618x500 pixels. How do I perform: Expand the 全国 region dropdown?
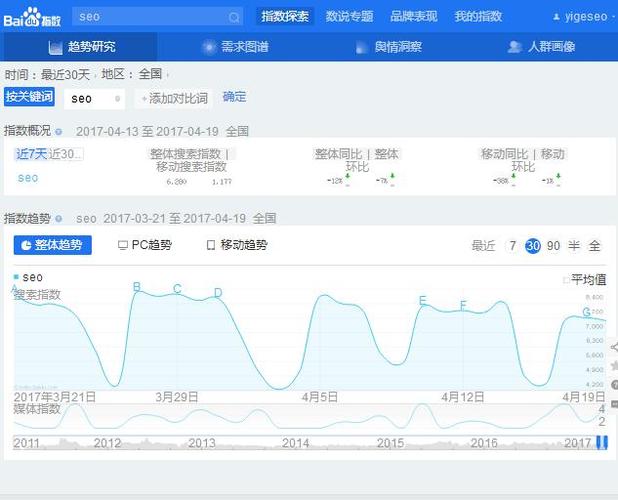(x=154, y=74)
